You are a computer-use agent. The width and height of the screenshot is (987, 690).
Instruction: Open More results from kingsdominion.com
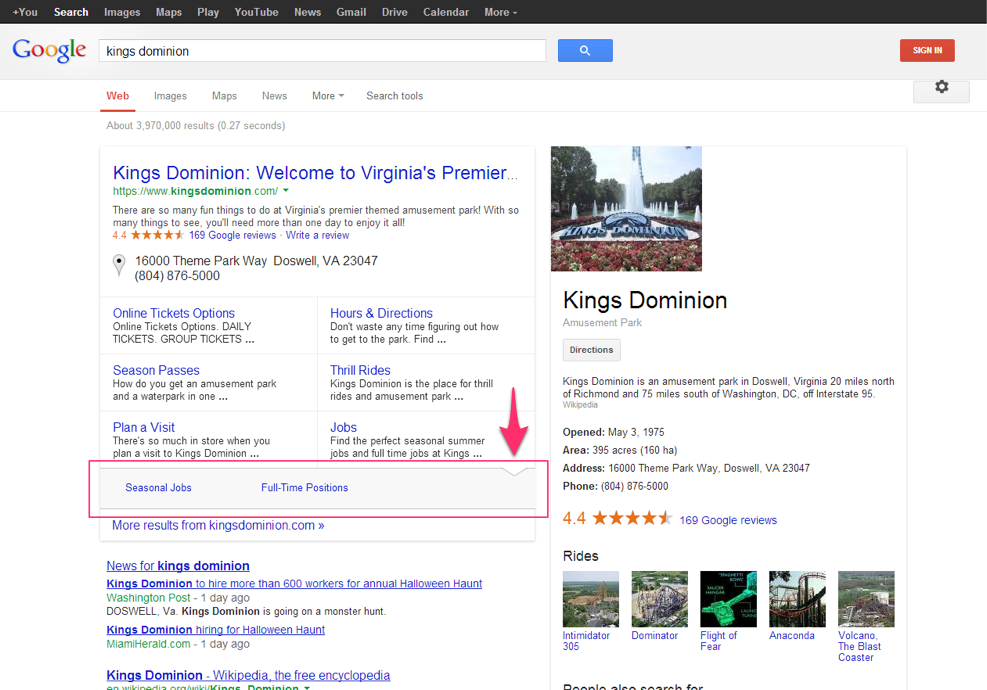(218, 525)
